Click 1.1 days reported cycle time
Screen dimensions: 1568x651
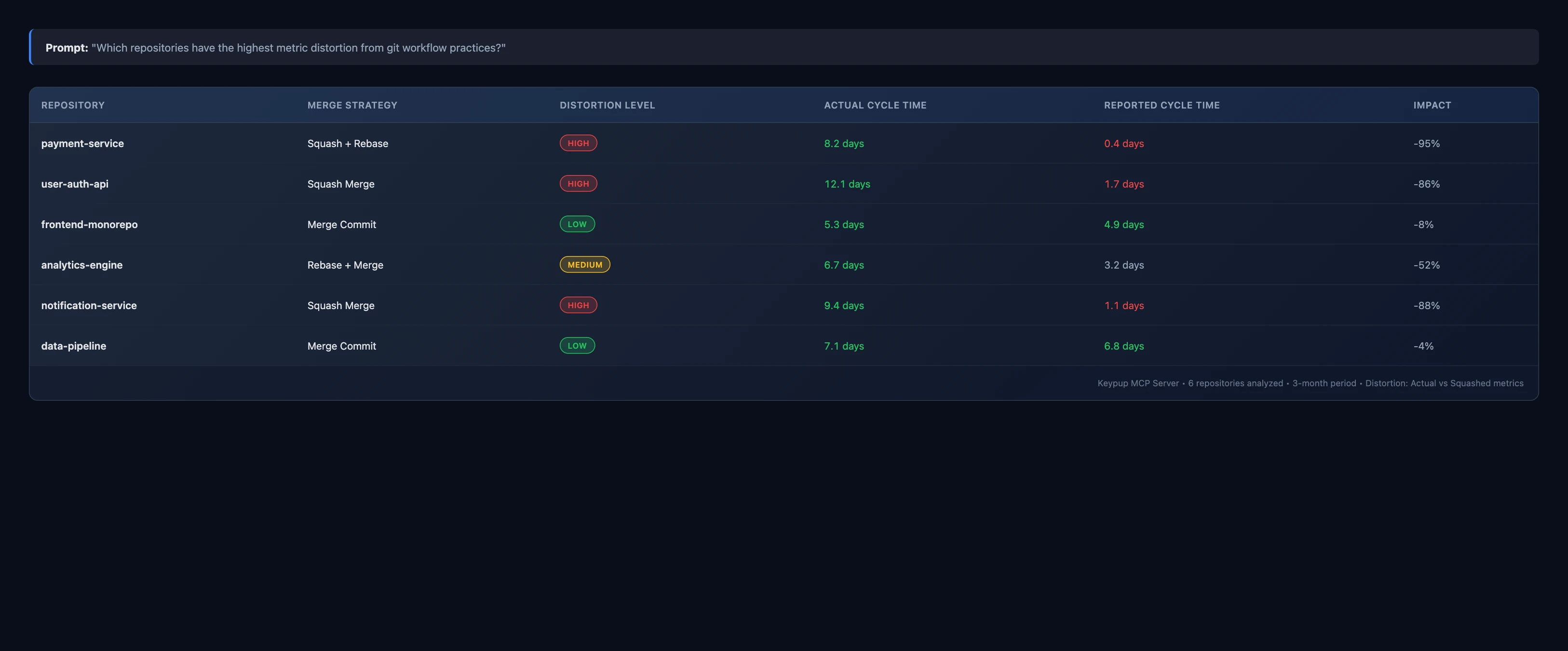click(x=1123, y=305)
